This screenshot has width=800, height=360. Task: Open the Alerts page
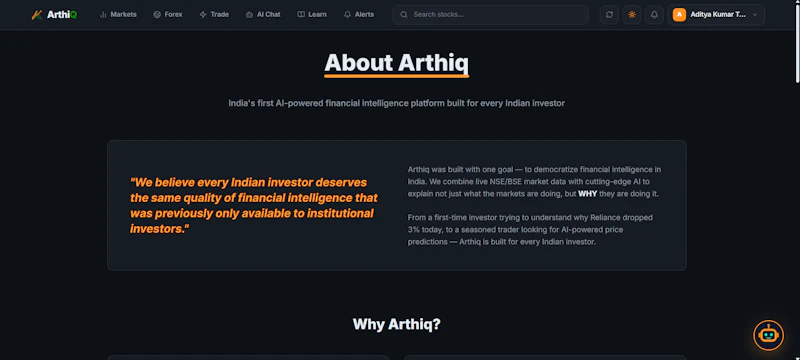(359, 15)
